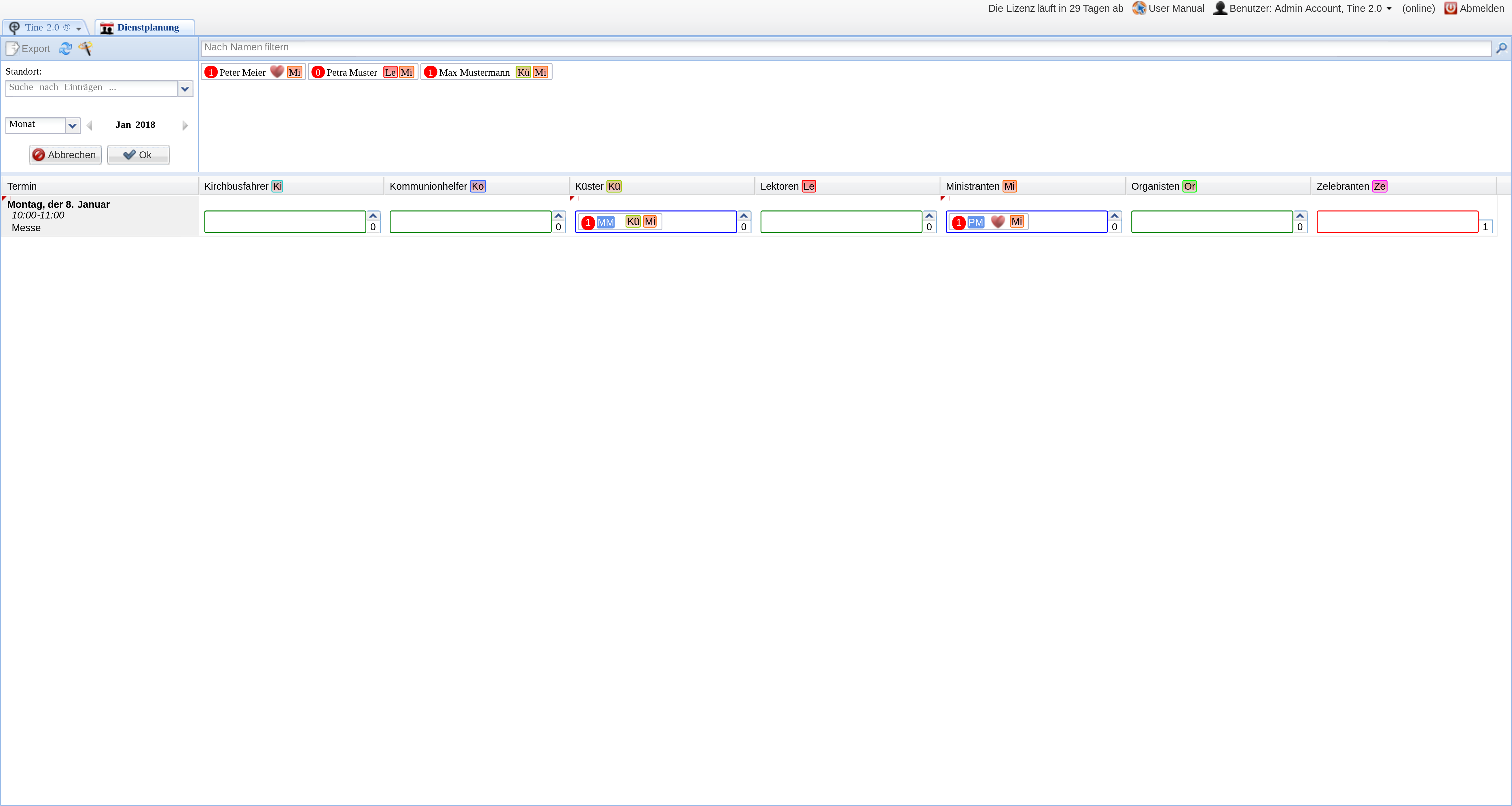1512x806 pixels.
Task: Expand the Ministranten cell with the up arrow
Action: [1115, 216]
